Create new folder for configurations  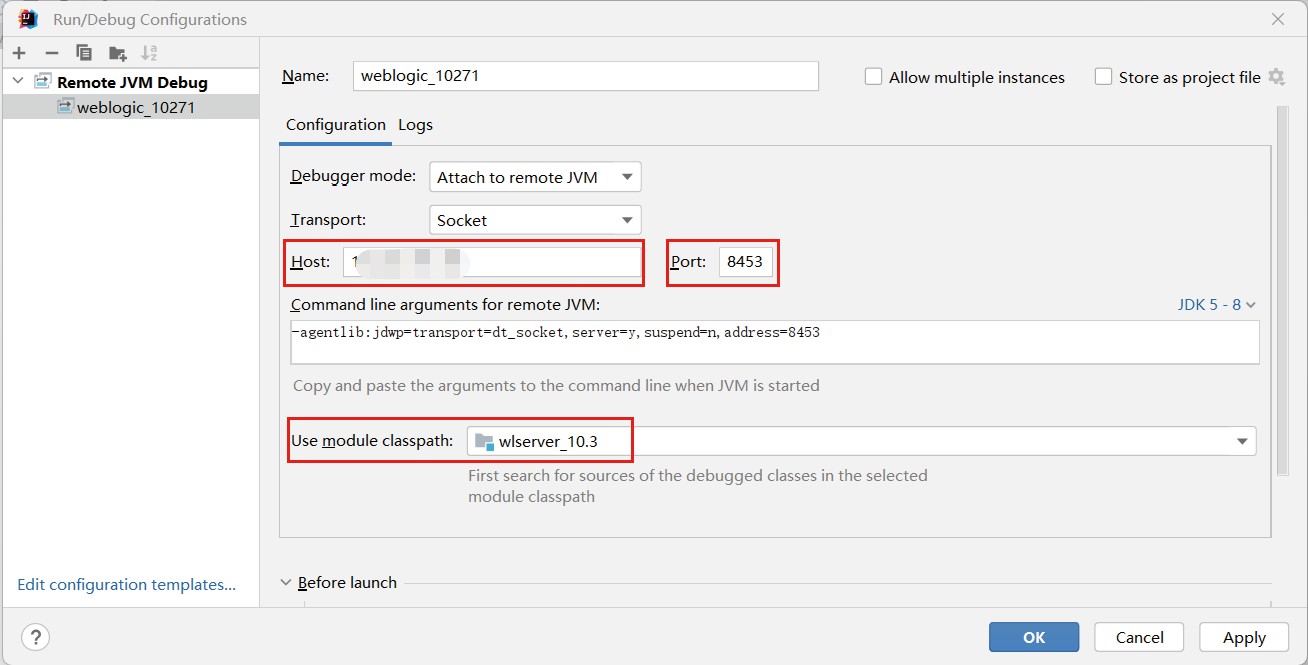point(118,53)
